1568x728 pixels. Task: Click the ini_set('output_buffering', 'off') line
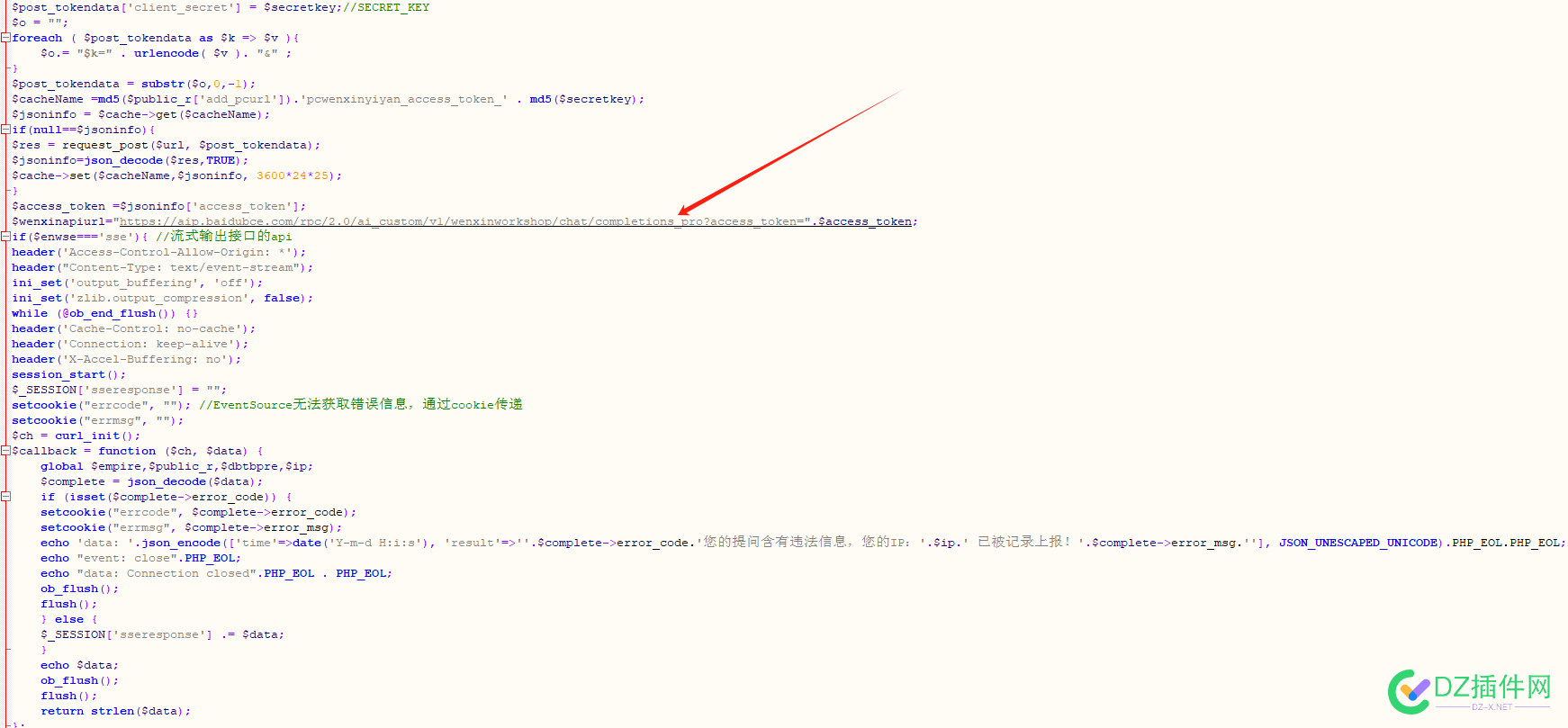point(137,283)
